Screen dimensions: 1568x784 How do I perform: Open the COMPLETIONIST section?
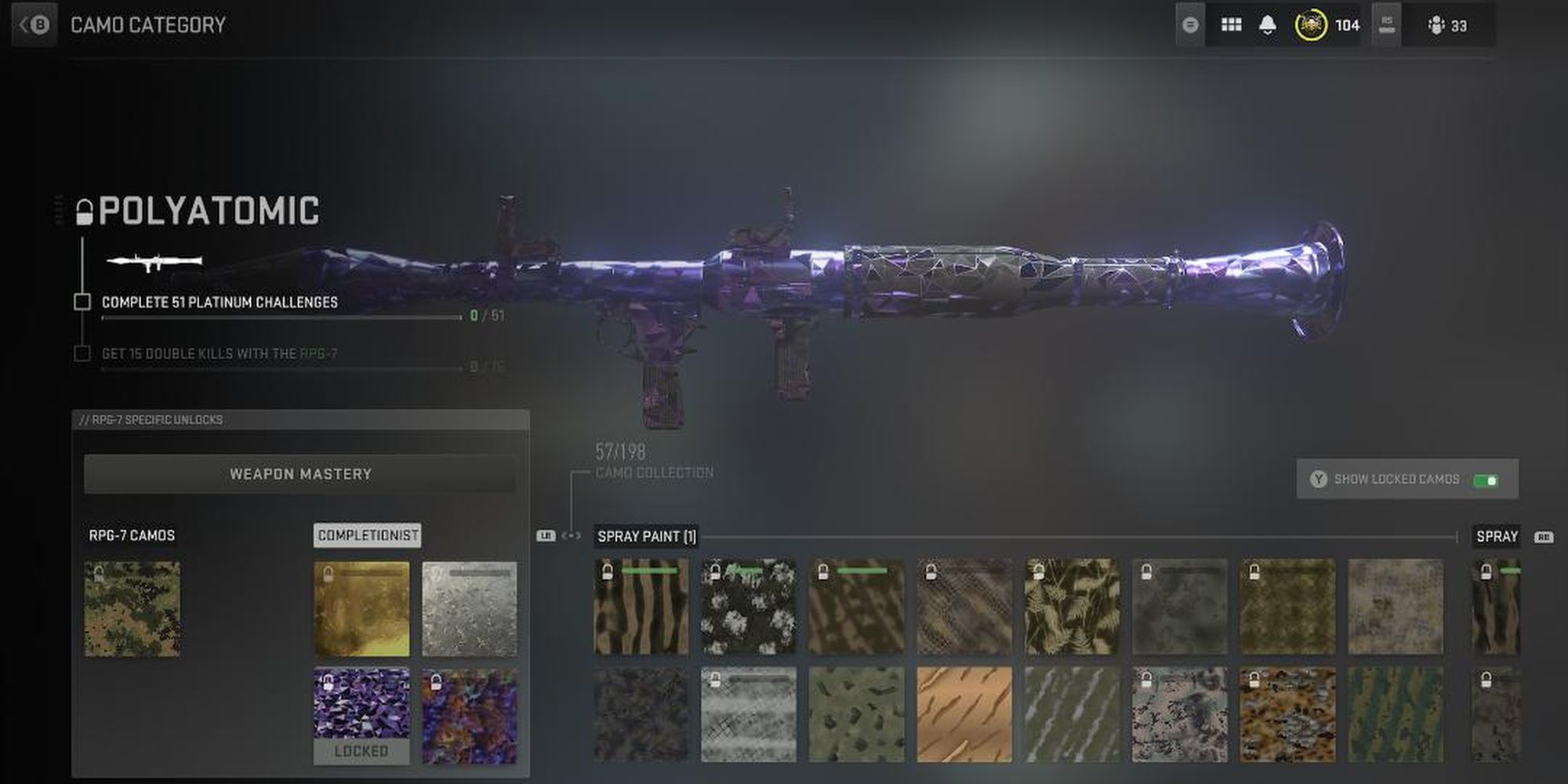(368, 535)
